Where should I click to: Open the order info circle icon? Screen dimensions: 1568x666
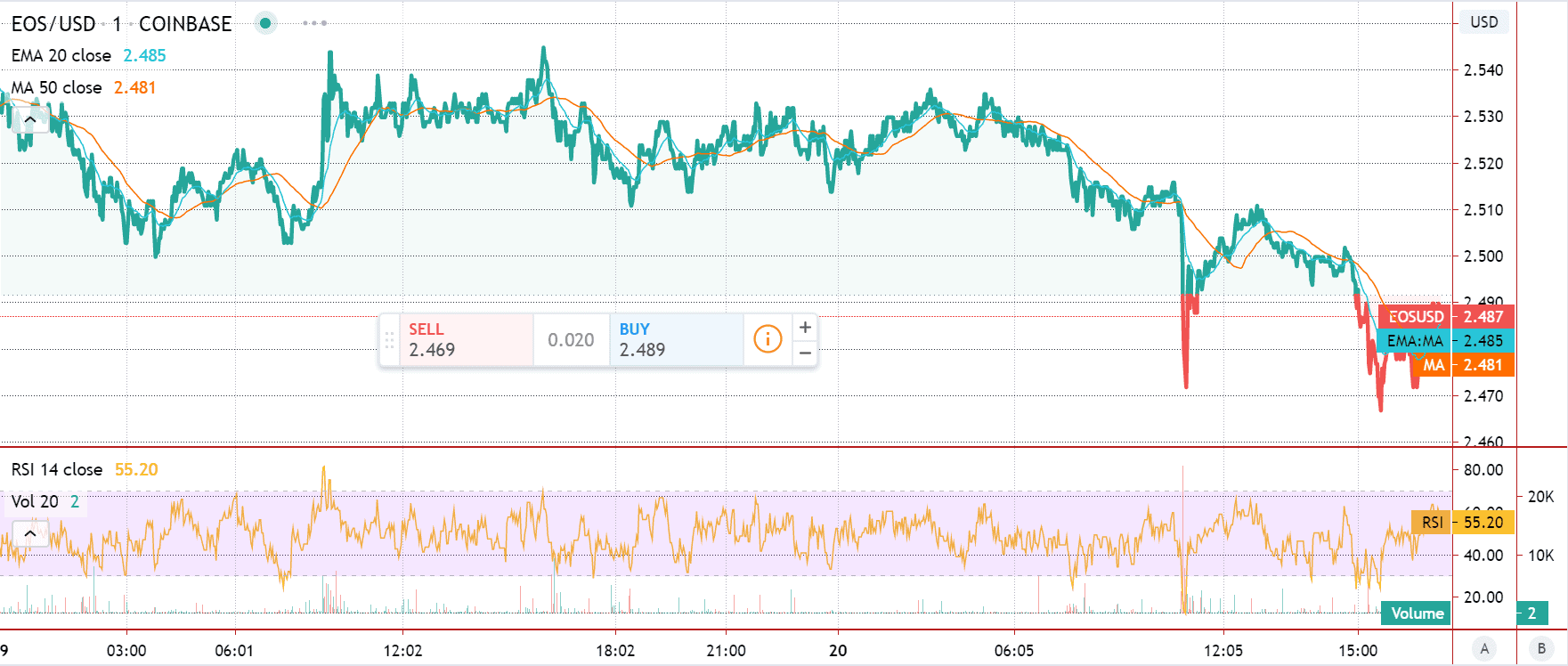768,339
